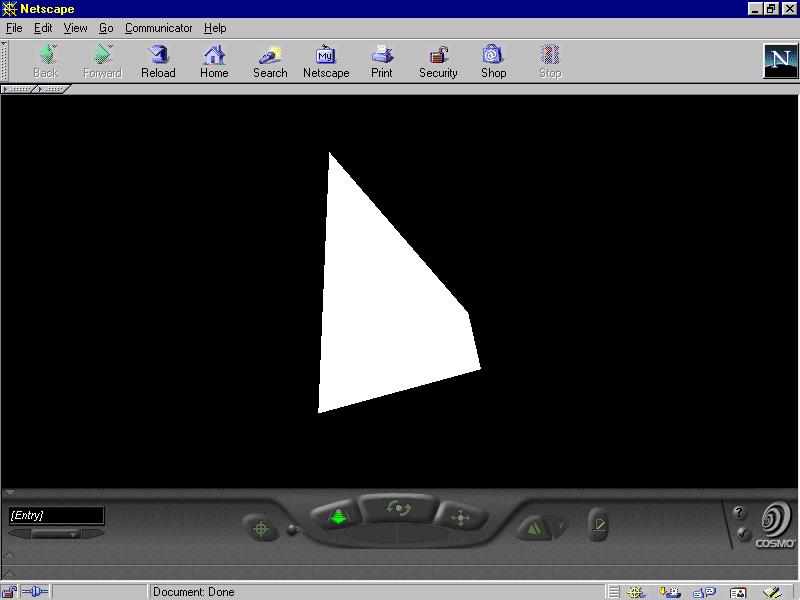Collapse the first toolbar tab handle
Image resolution: width=800 pixels, height=600 pixels.
coord(18,89)
